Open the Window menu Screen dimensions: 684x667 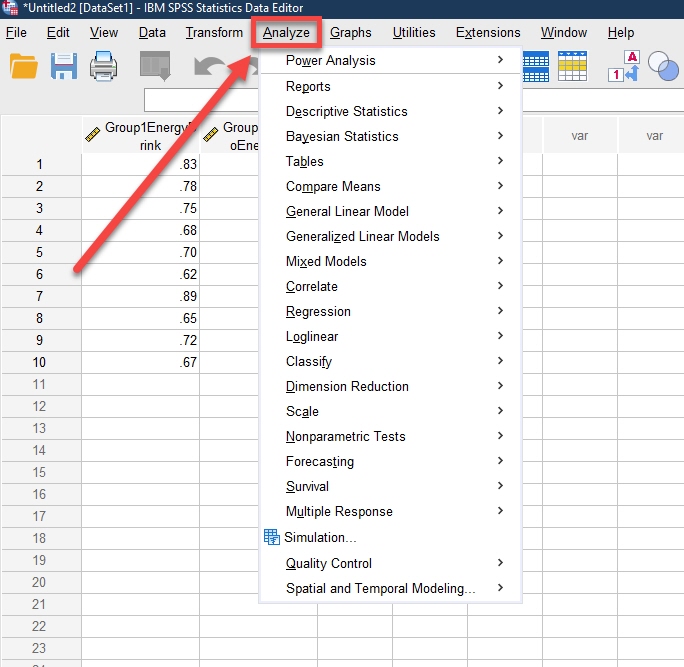click(564, 33)
